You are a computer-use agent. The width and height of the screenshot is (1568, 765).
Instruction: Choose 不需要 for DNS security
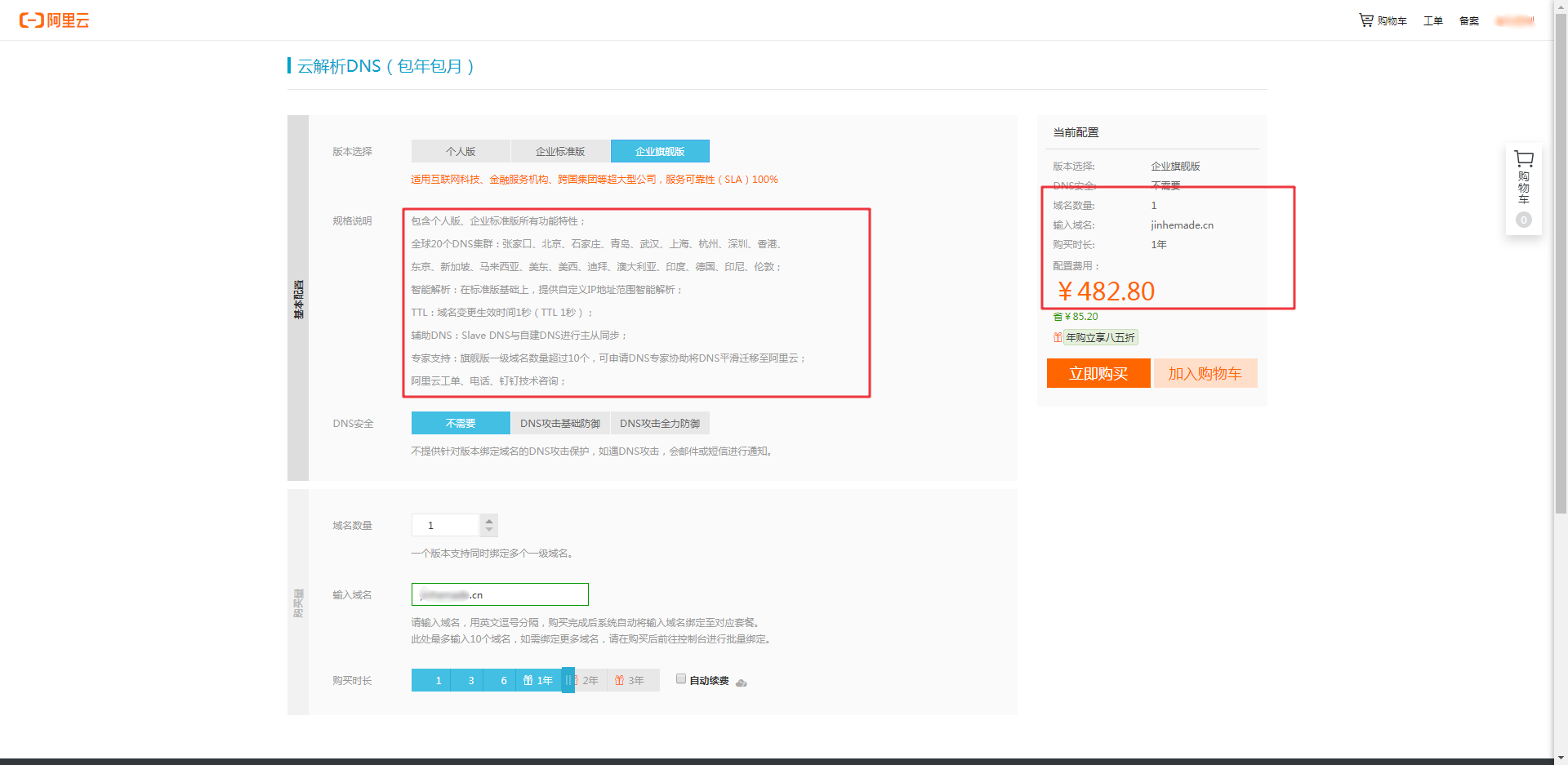tap(461, 423)
